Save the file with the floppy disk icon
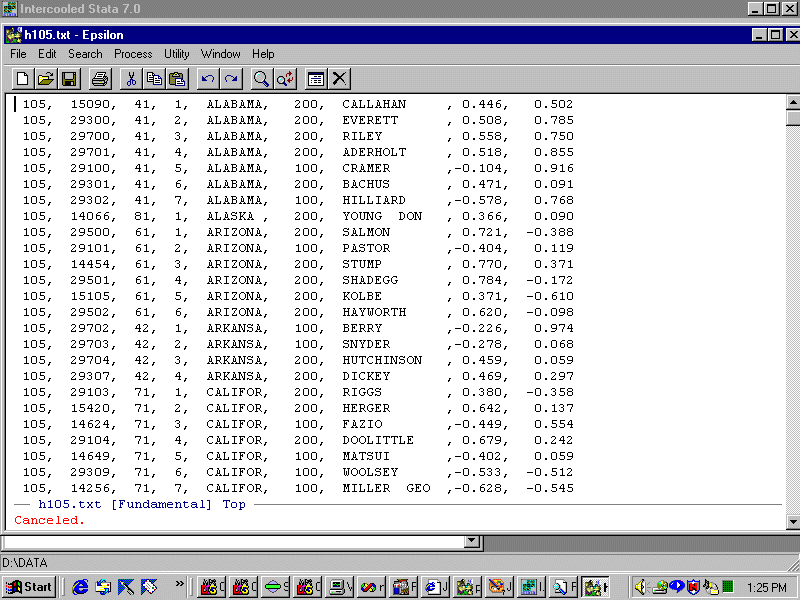 pyautogui.click(x=69, y=79)
